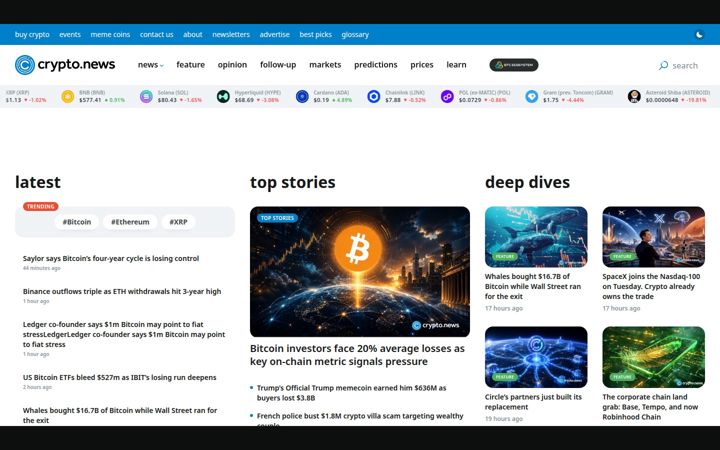The width and height of the screenshot is (720, 450).
Task: Click the Solana price $80.43
Action: click(167, 100)
